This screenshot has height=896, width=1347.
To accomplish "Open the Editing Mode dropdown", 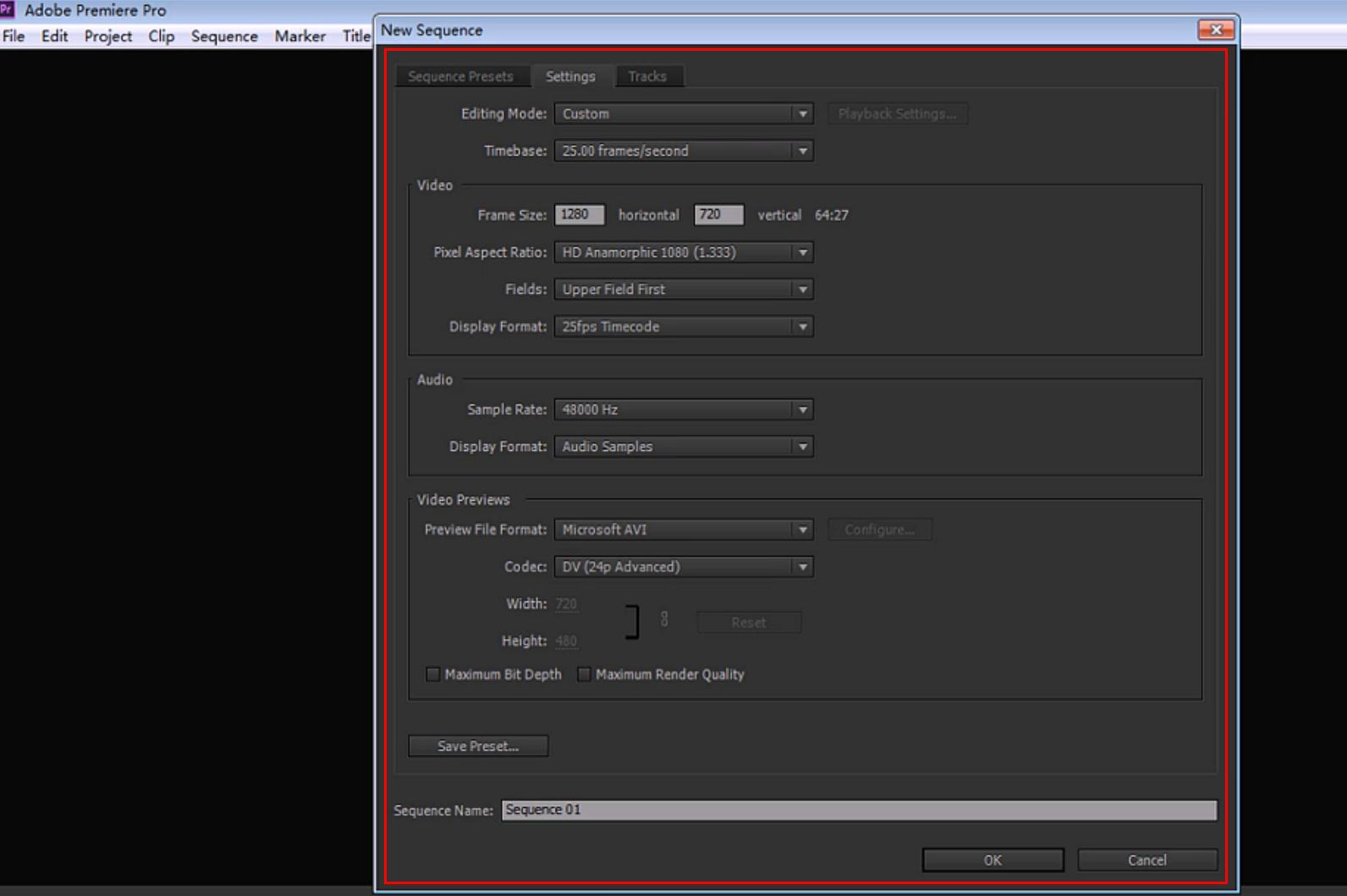I will [683, 113].
